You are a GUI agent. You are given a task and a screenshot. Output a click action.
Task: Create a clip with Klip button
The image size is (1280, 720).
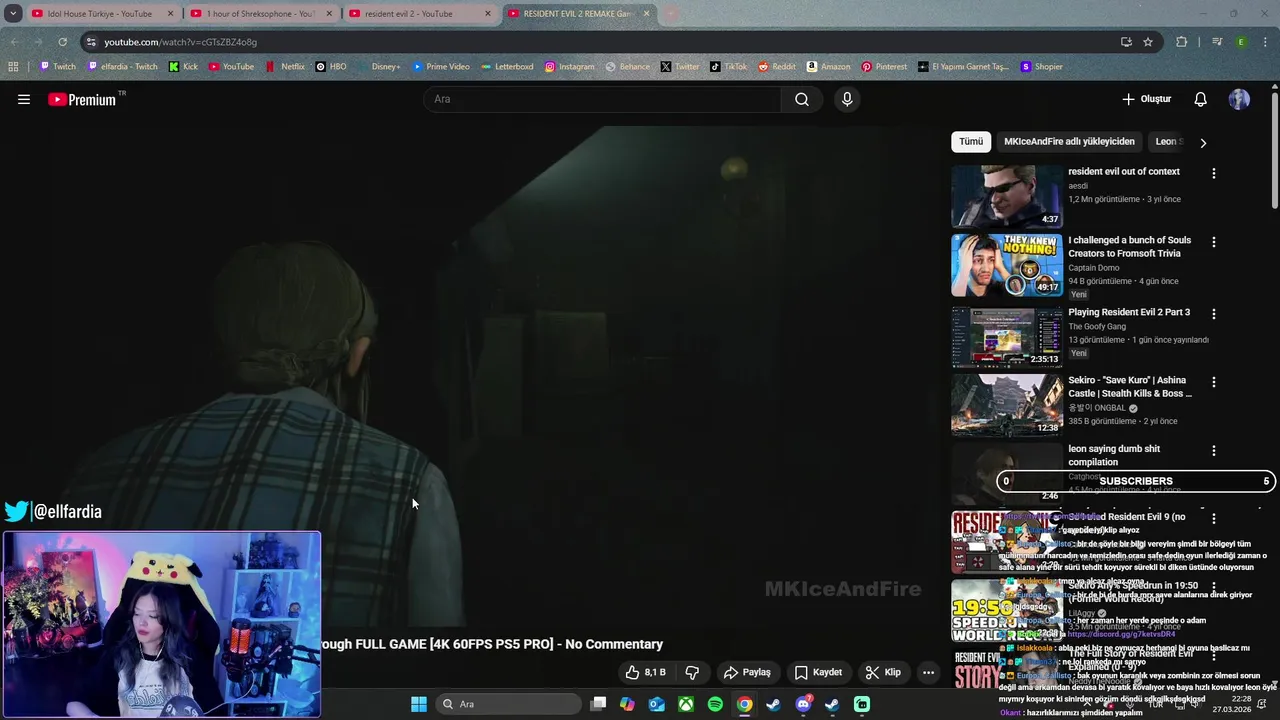coord(883,672)
